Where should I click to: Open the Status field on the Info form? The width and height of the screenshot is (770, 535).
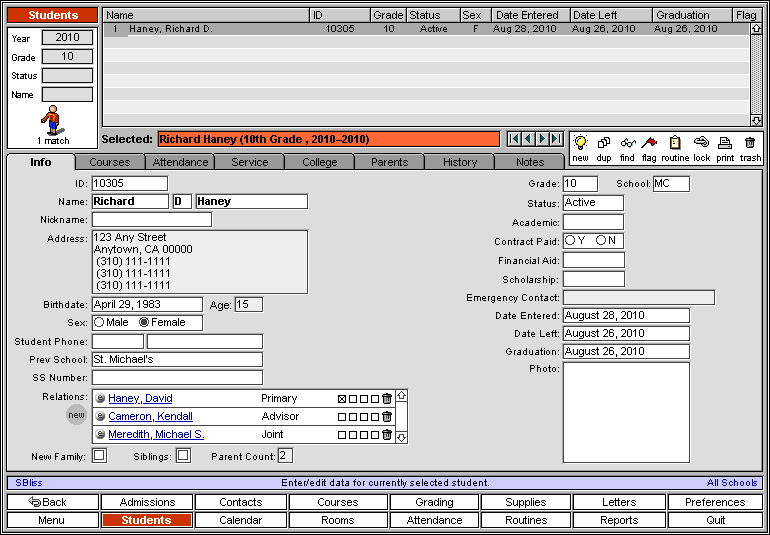point(593,203)
